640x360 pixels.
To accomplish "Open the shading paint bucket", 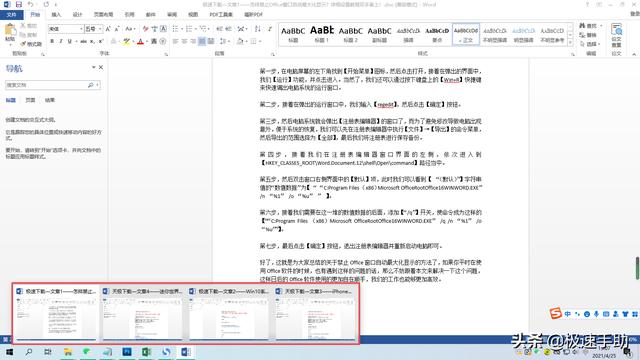I will click(240, 41).
